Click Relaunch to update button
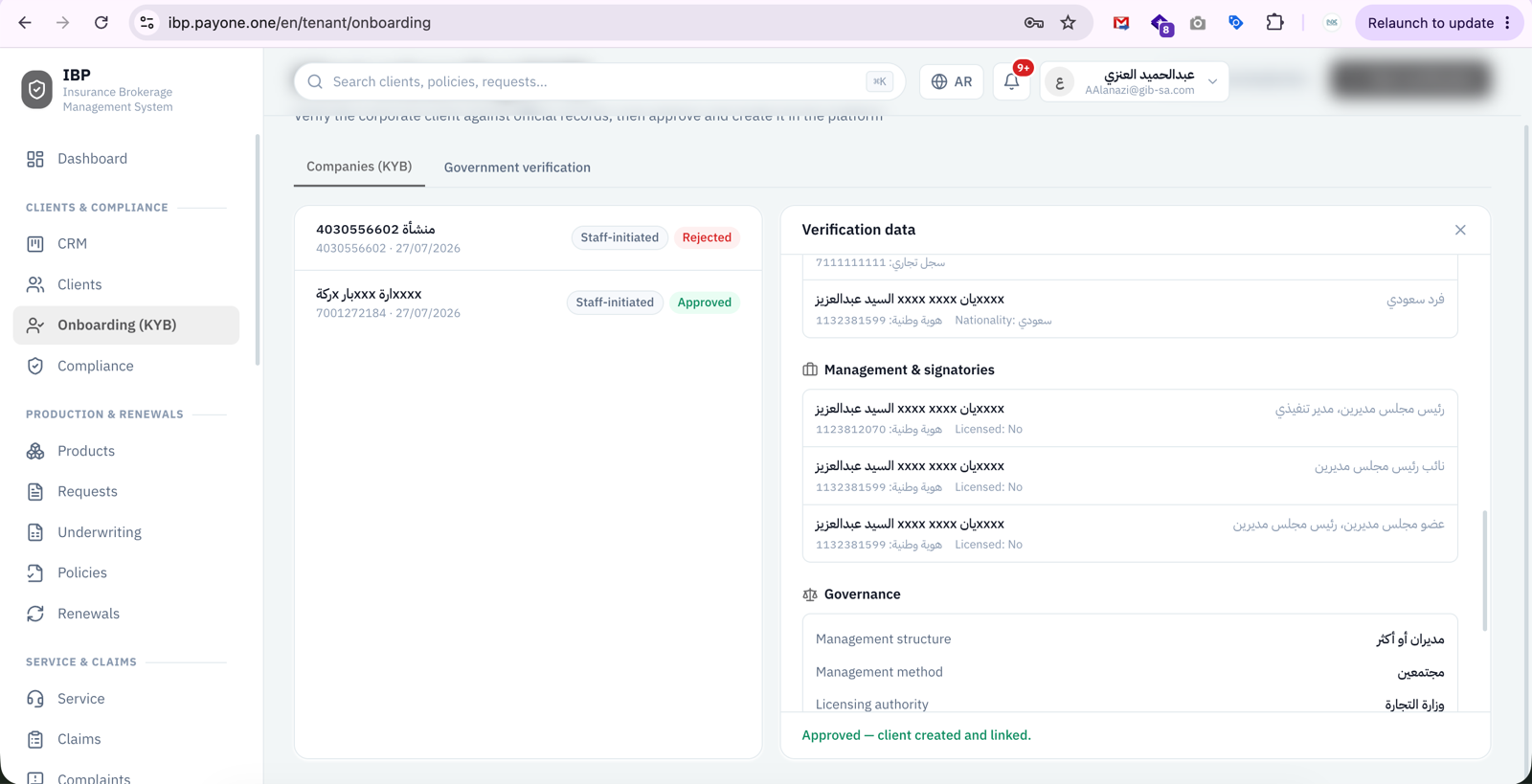The width and height of the screenshot is (1532, 784). pyautogui.click(x=1431, y=23)
